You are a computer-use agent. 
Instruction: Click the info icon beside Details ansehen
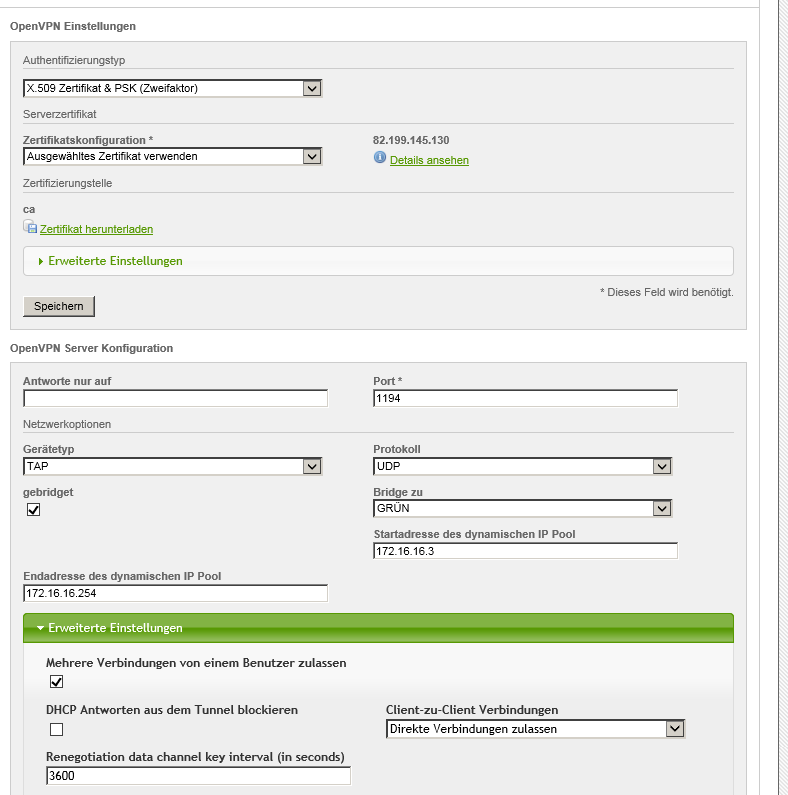(x=380, y=158)
